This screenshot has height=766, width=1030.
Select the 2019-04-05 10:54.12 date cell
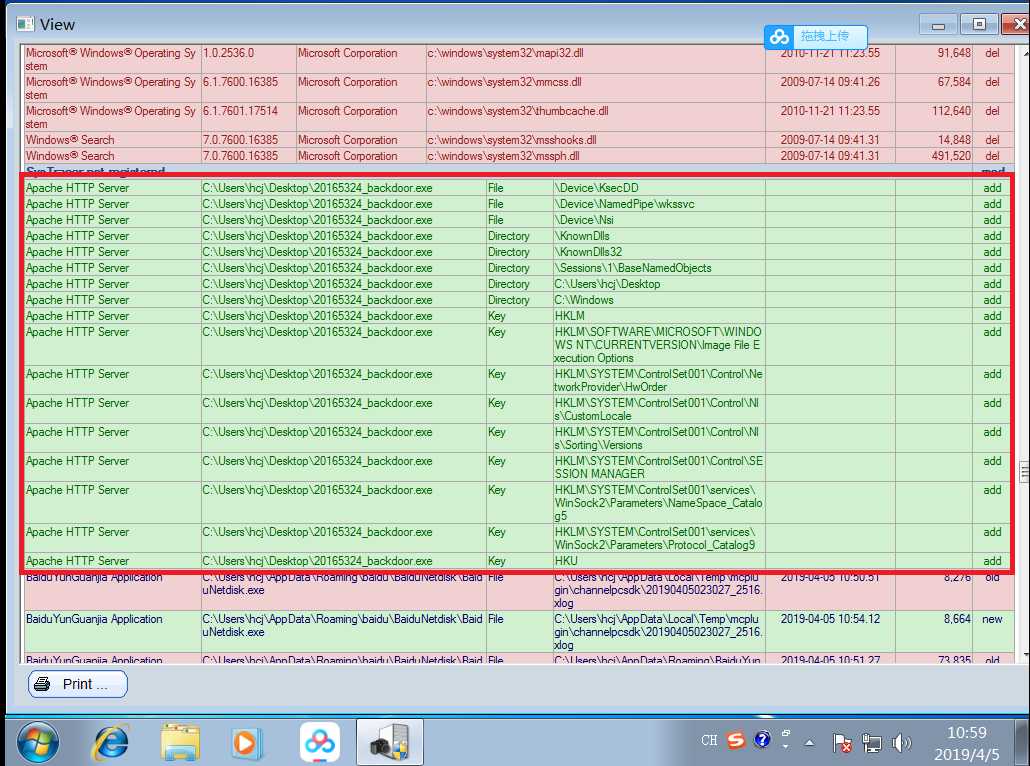tap(830, 631)
